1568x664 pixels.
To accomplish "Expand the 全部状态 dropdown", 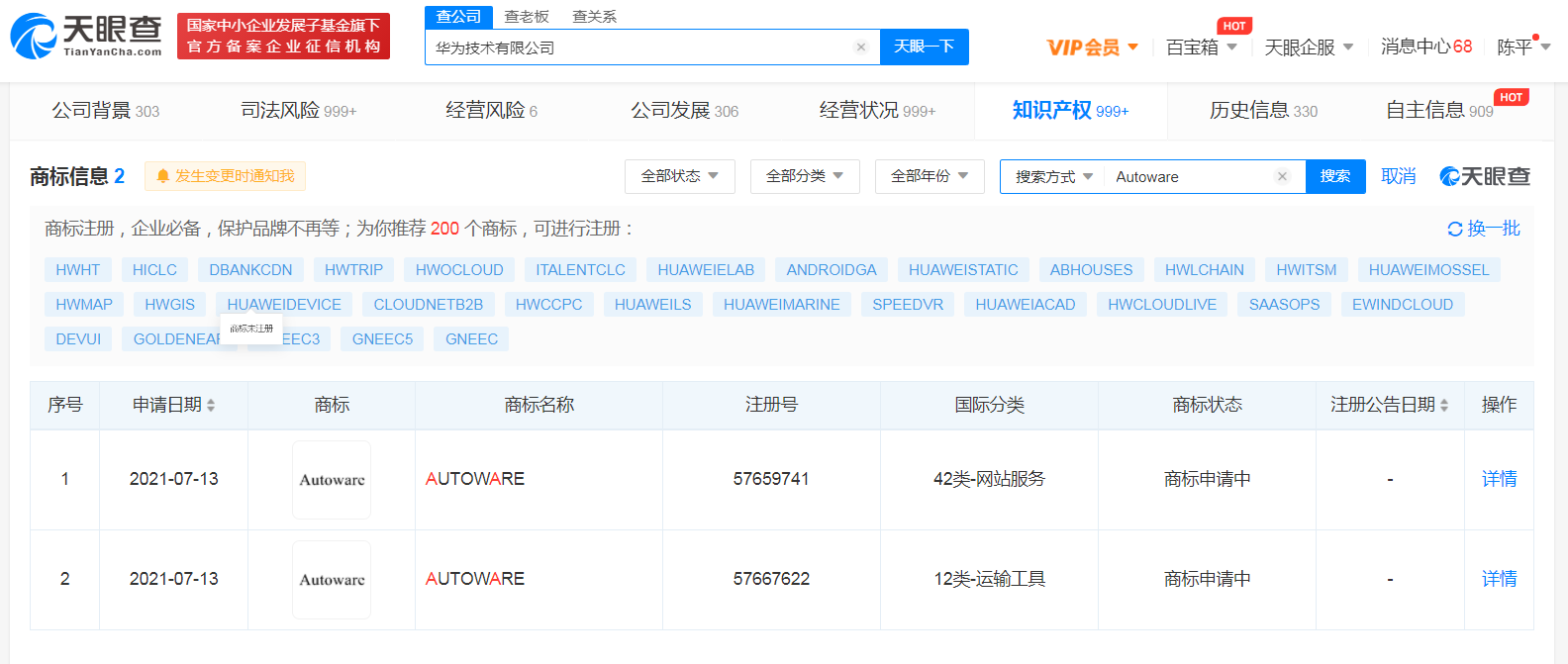I will click(679, 176).
